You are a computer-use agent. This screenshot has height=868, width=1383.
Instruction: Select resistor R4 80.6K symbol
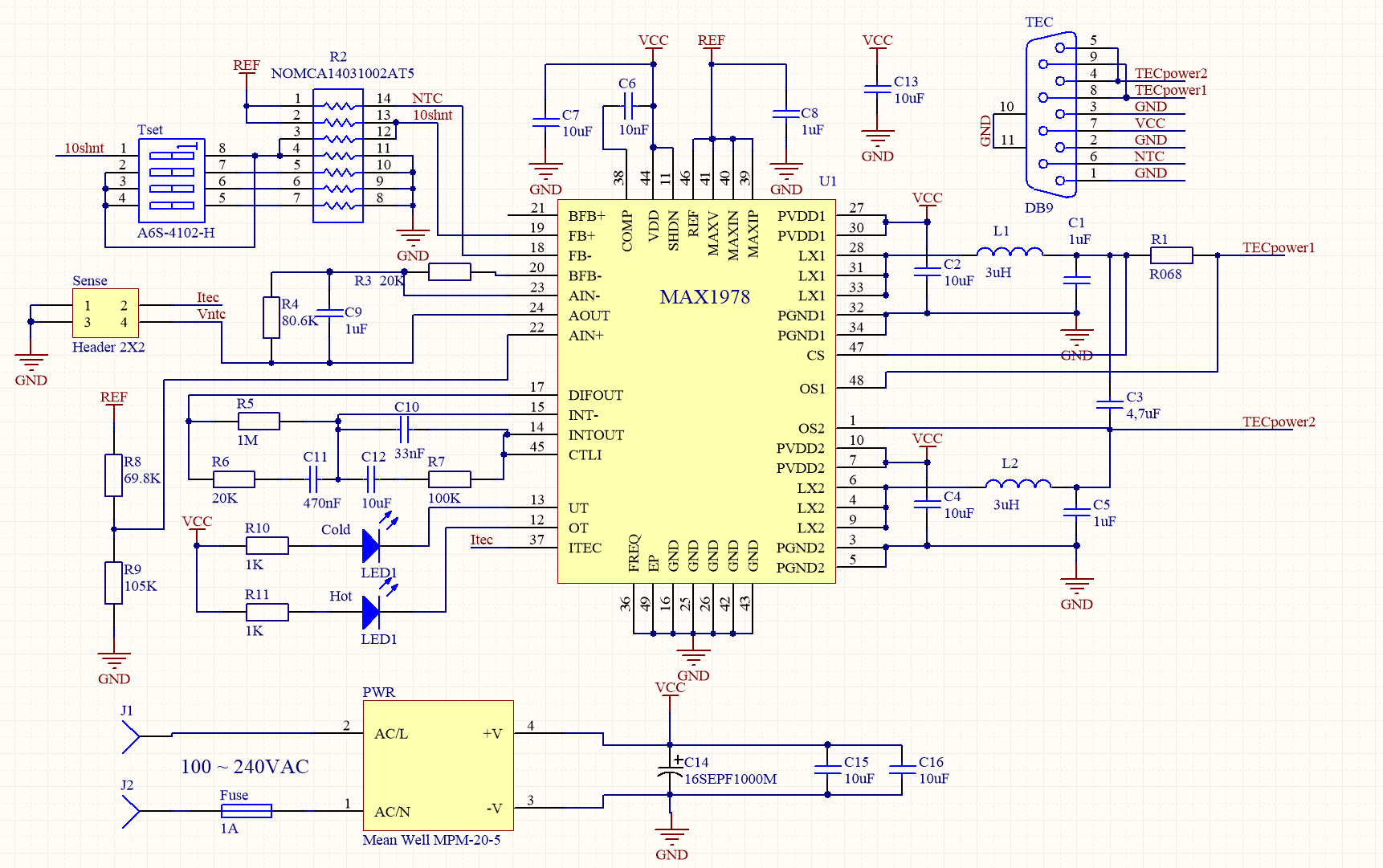click(x=271, y=317)
